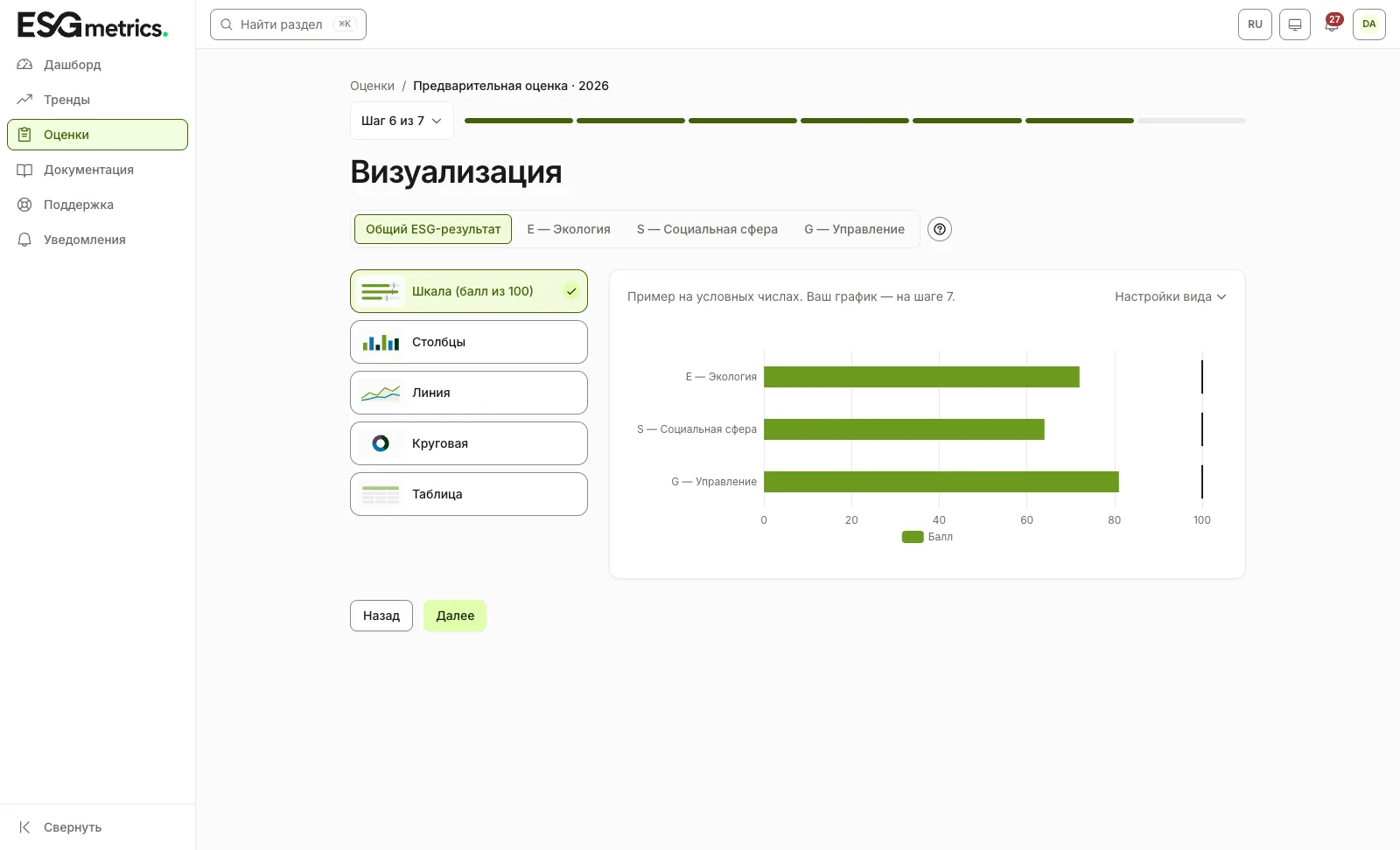Click the E — Экология chart bar

click(921, 377)
